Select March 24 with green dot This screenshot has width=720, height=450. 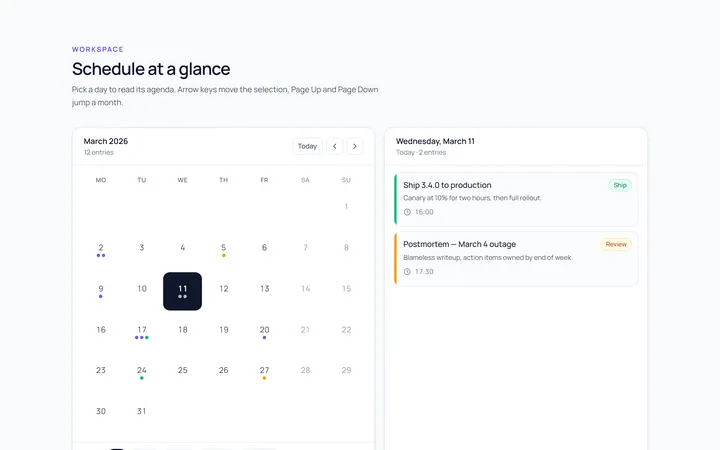[x=142, y=371]
